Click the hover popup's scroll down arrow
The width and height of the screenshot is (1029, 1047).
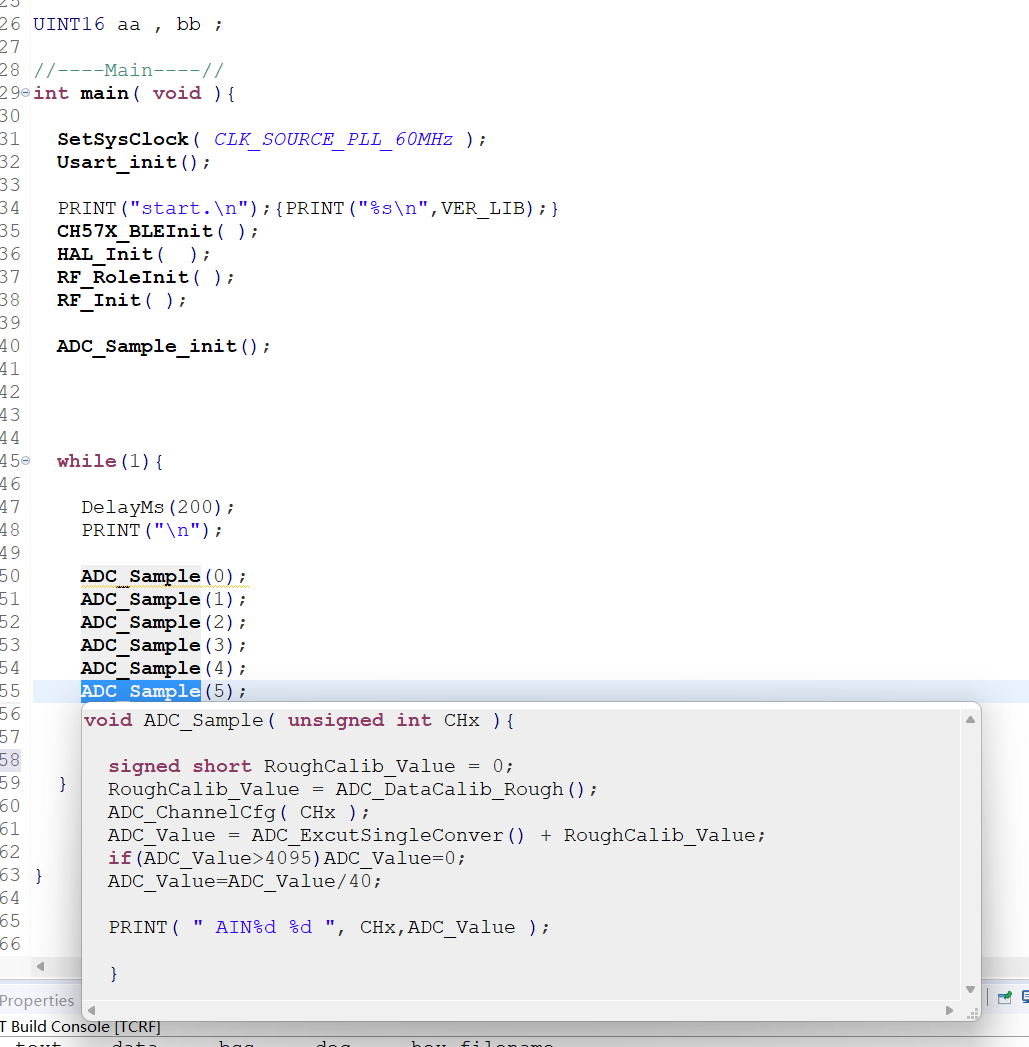[x=969, y=990]
